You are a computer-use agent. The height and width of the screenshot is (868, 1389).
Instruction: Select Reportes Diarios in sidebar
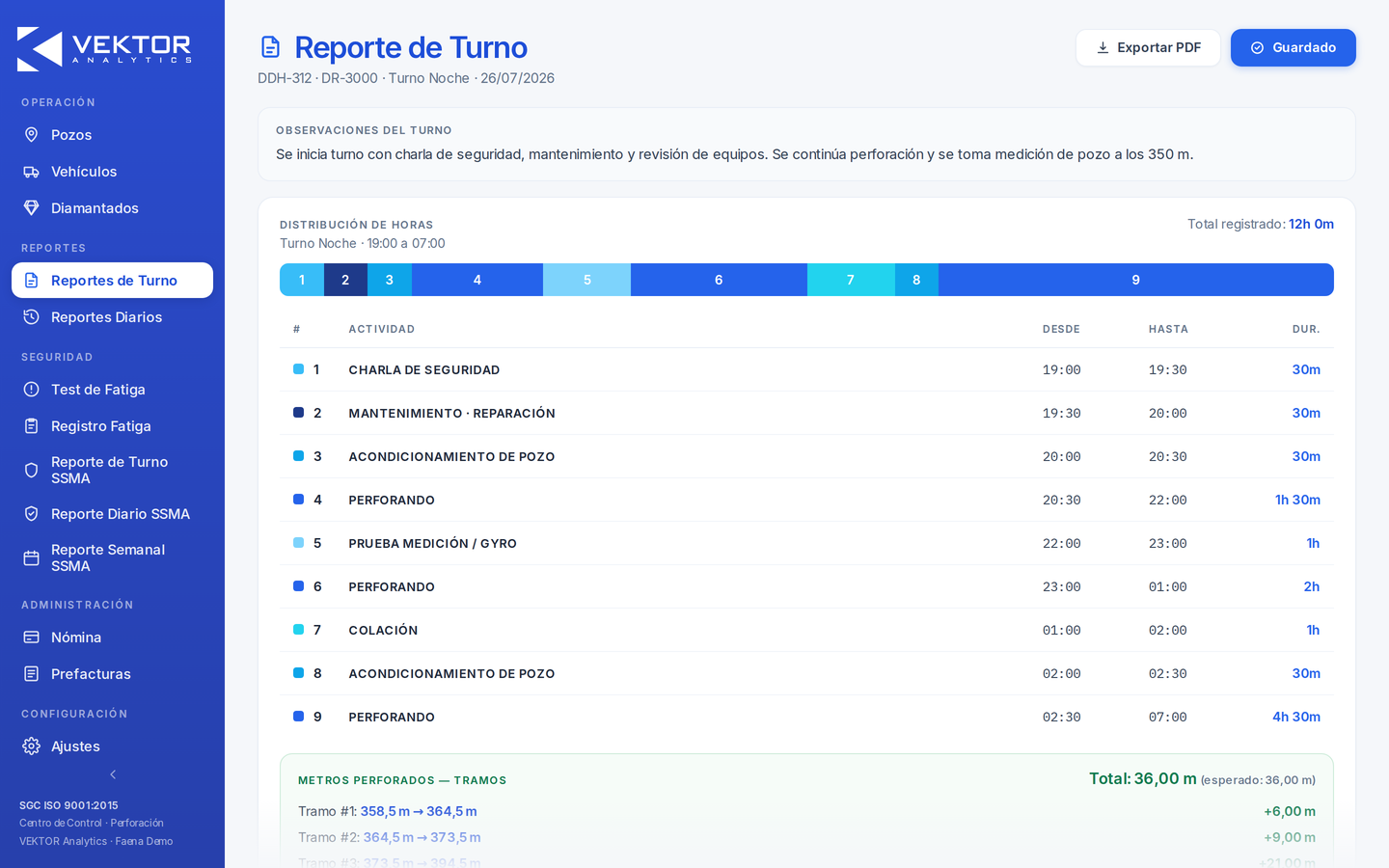(x=112, y=317)
